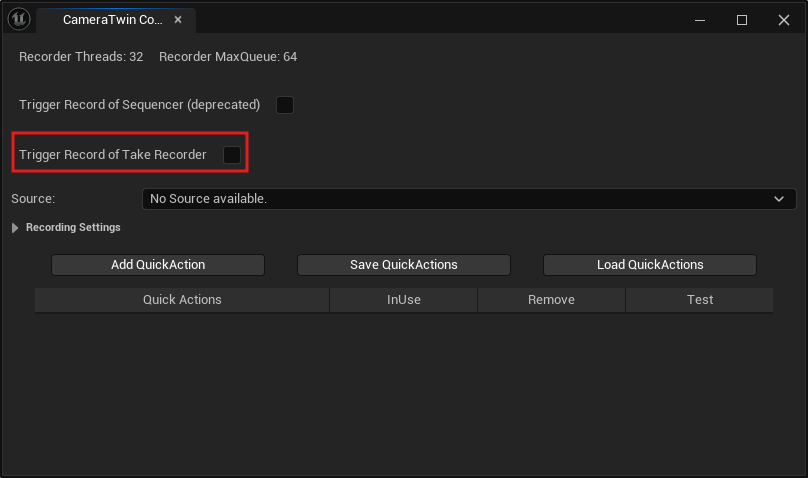
Task: Close the CameraTwin tab with its X
Action: [x=177, y=20]
